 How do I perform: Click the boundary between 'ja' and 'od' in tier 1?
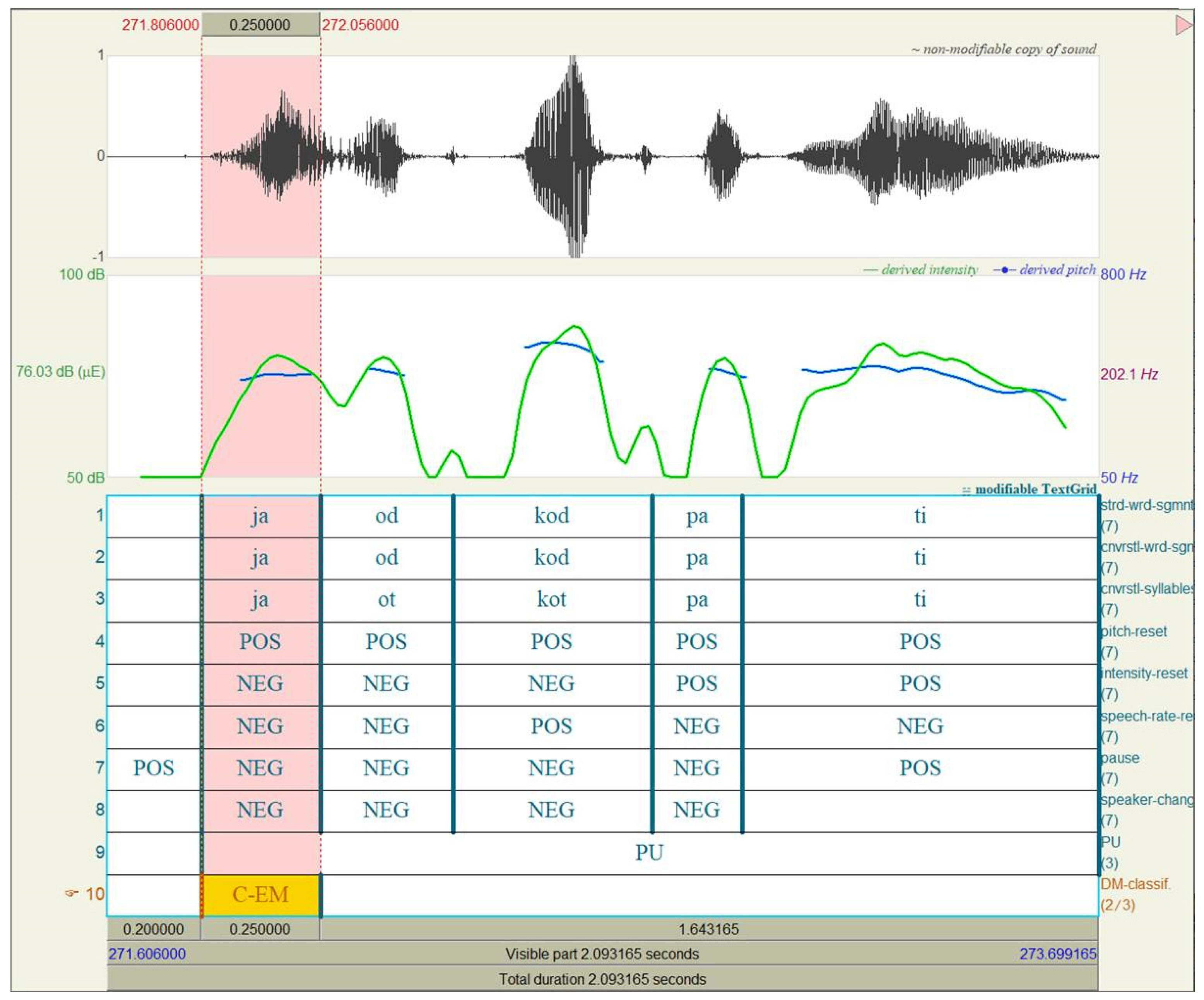(x=320, y=516)
